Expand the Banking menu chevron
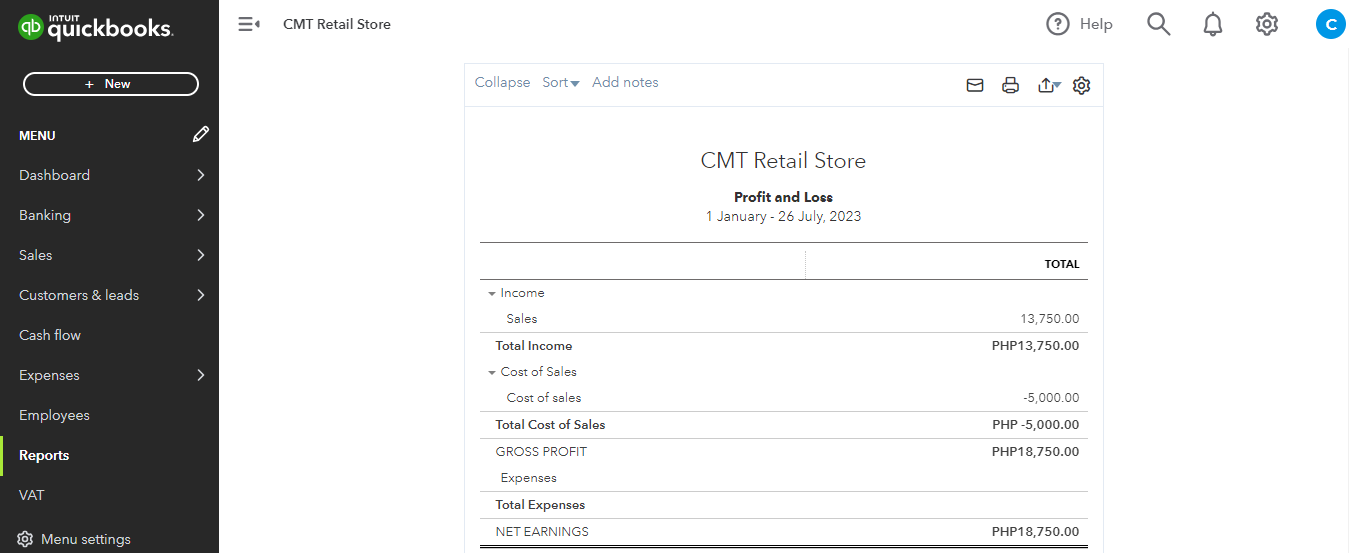Screen dimensions: 1349x553 200,215
